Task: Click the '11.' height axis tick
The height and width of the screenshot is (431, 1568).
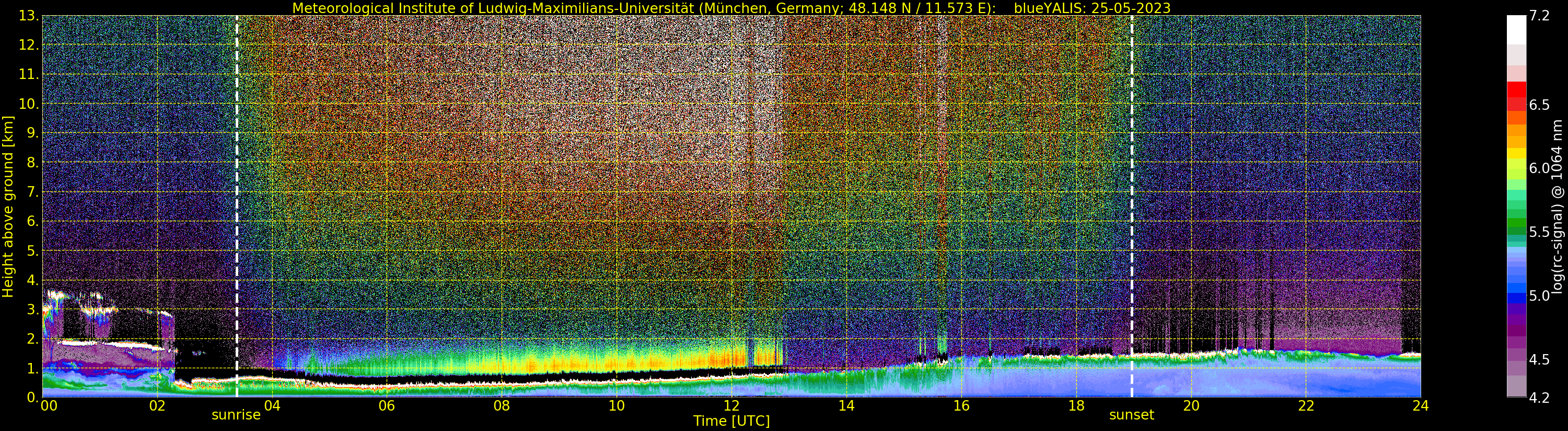Action: (x=29, y=74)
